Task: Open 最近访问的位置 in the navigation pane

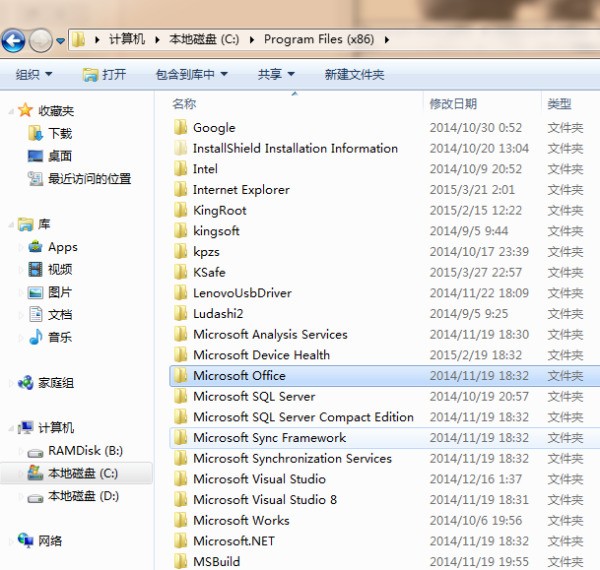Action: click(90, 178)
